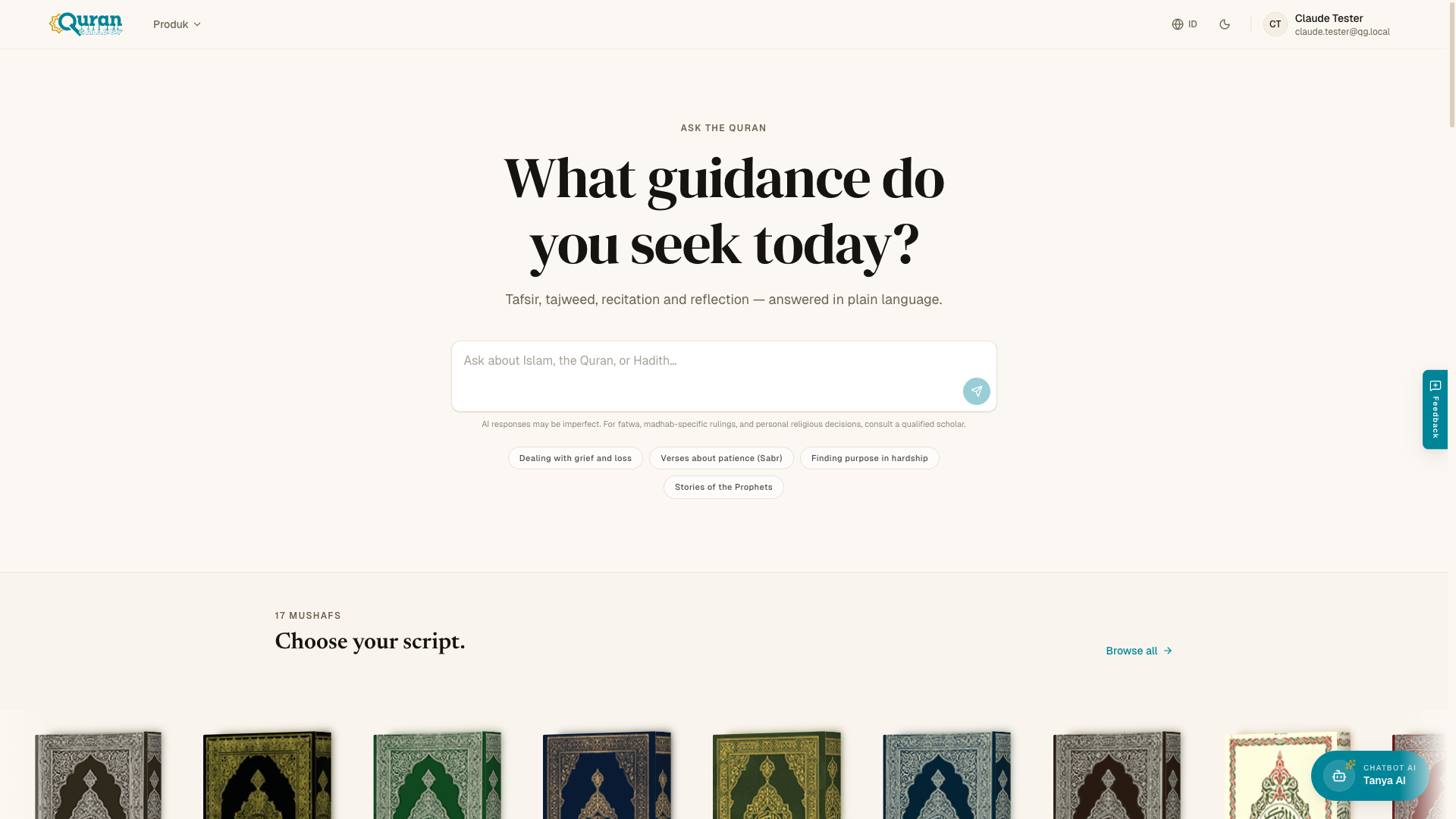Click the chatbot robot icon
1456x819 pixels.
pos(1339,776)
